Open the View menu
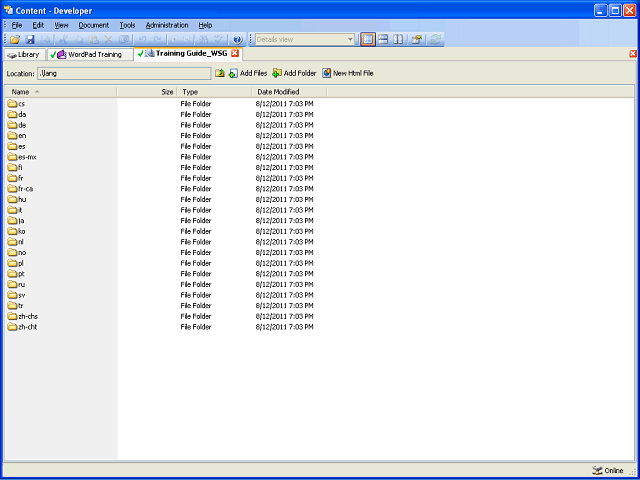This screenshot has width=640, height=480. pyautogui.click(x=61, y=25)
